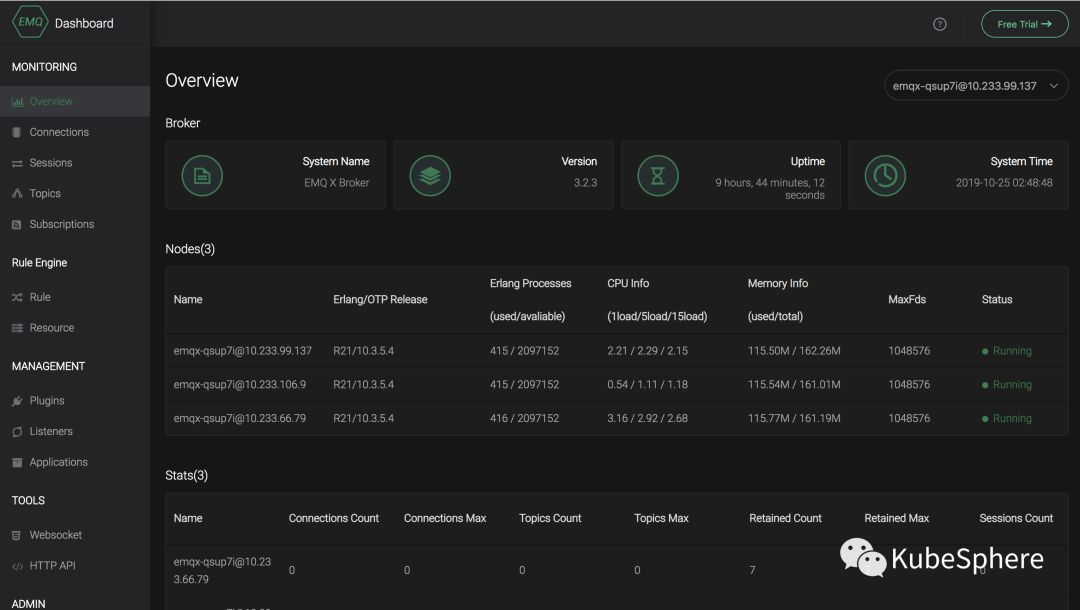
Task: Open the Subscriptions page
Action: tap(75, 224)
